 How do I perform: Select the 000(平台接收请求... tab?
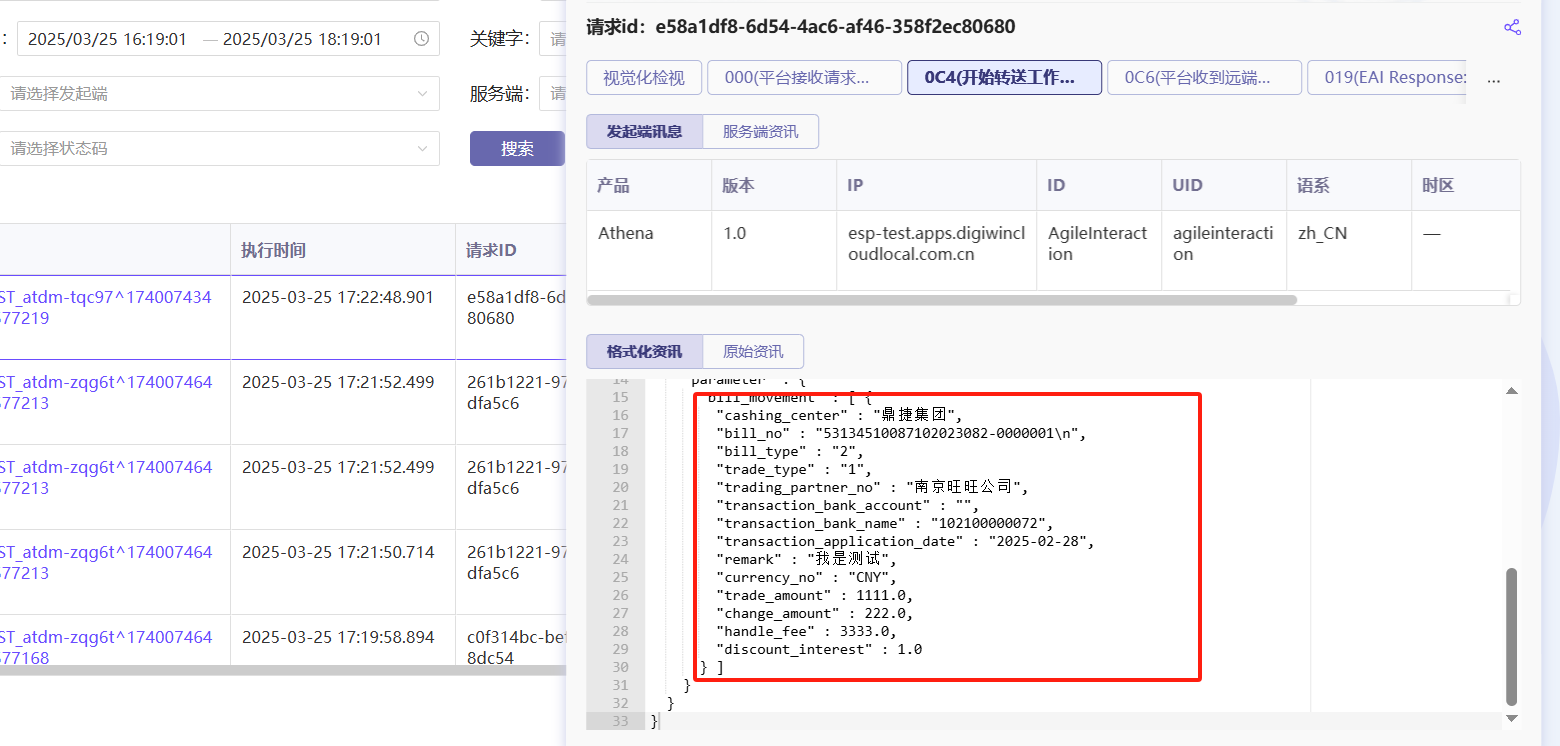tap(804, 78)
